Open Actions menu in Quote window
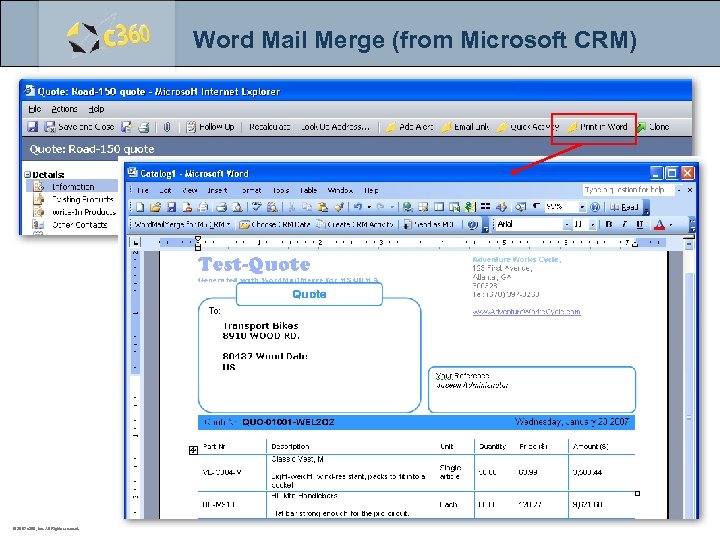Image resolution: width=720 pixels, height=540 pixels. click(x=64, y=109)
